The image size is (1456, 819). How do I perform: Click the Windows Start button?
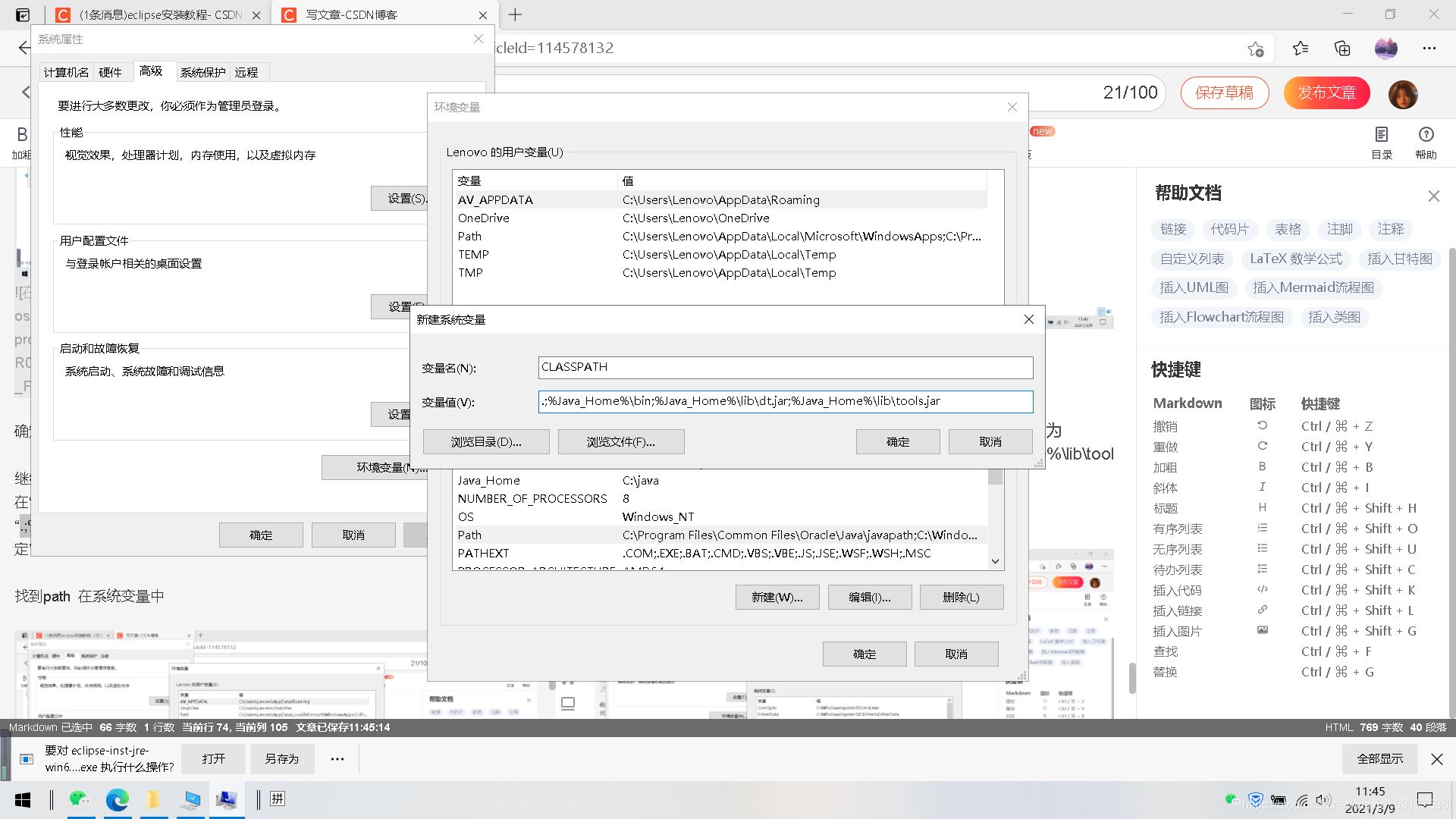click(22, 799)
